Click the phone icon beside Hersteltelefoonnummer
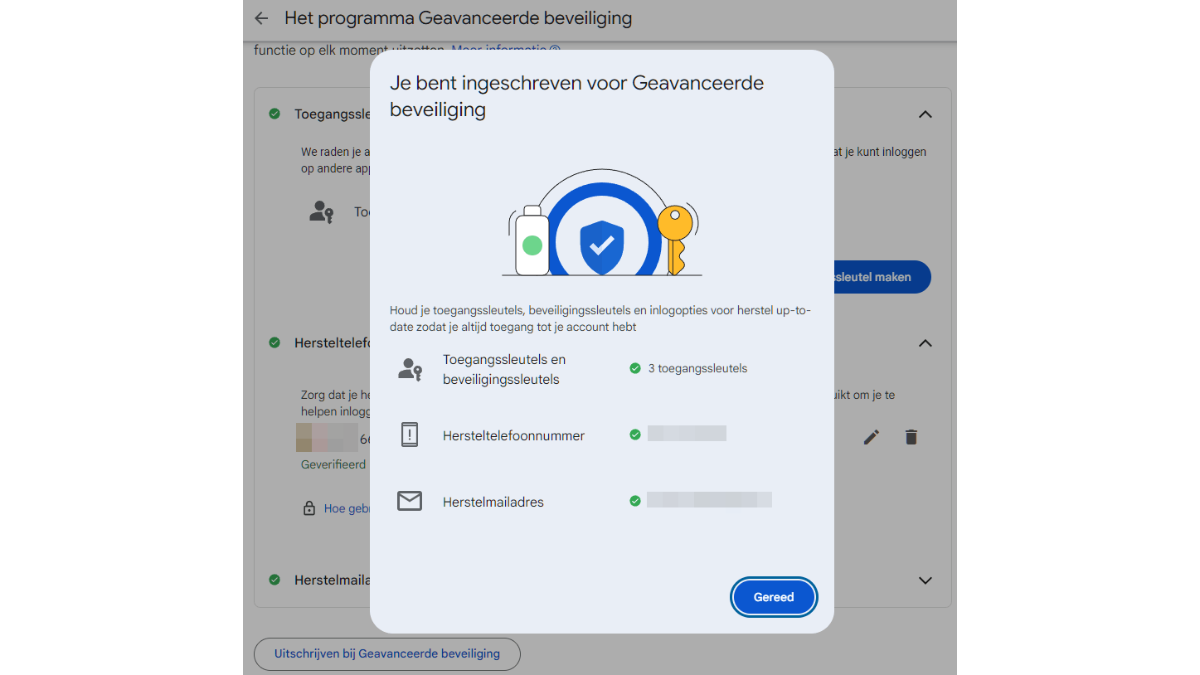Viewport: 1200px width, 675px height. 409,435
